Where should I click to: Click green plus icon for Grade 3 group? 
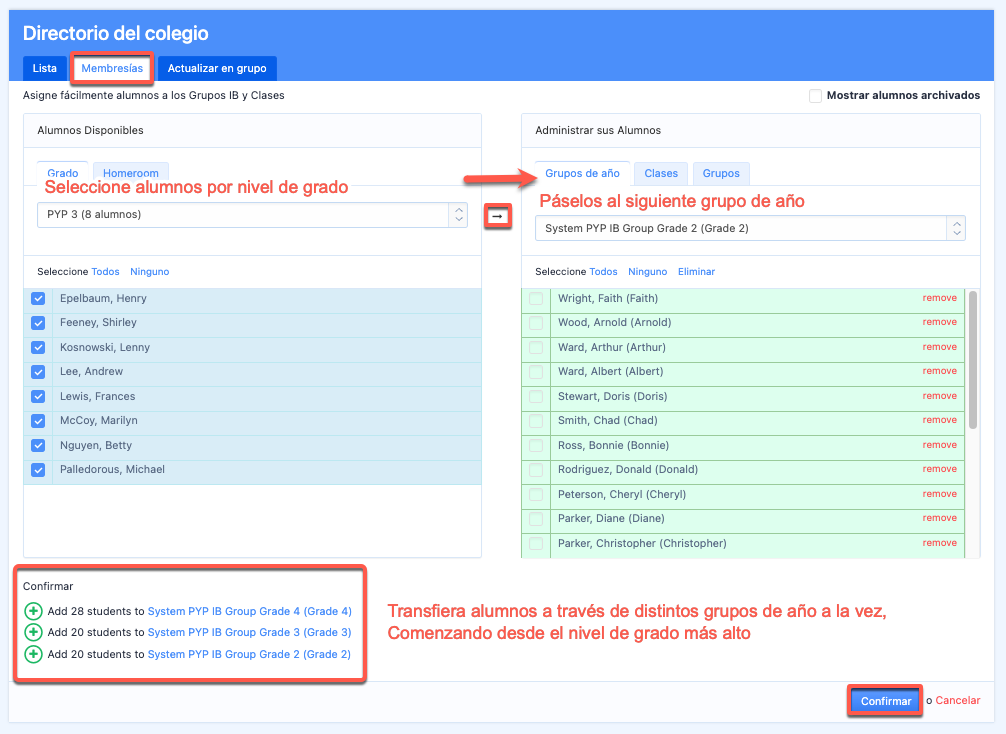(x=33, y=632)
